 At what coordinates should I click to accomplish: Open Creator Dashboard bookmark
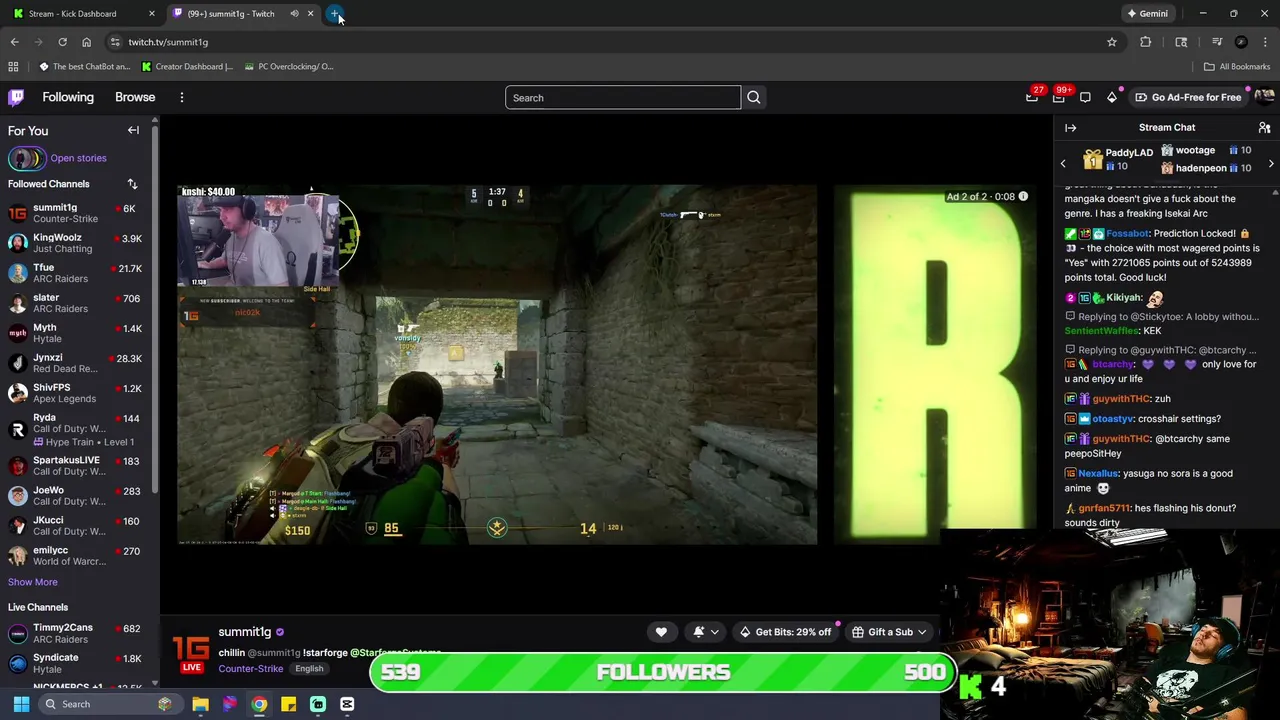[187, 67]
